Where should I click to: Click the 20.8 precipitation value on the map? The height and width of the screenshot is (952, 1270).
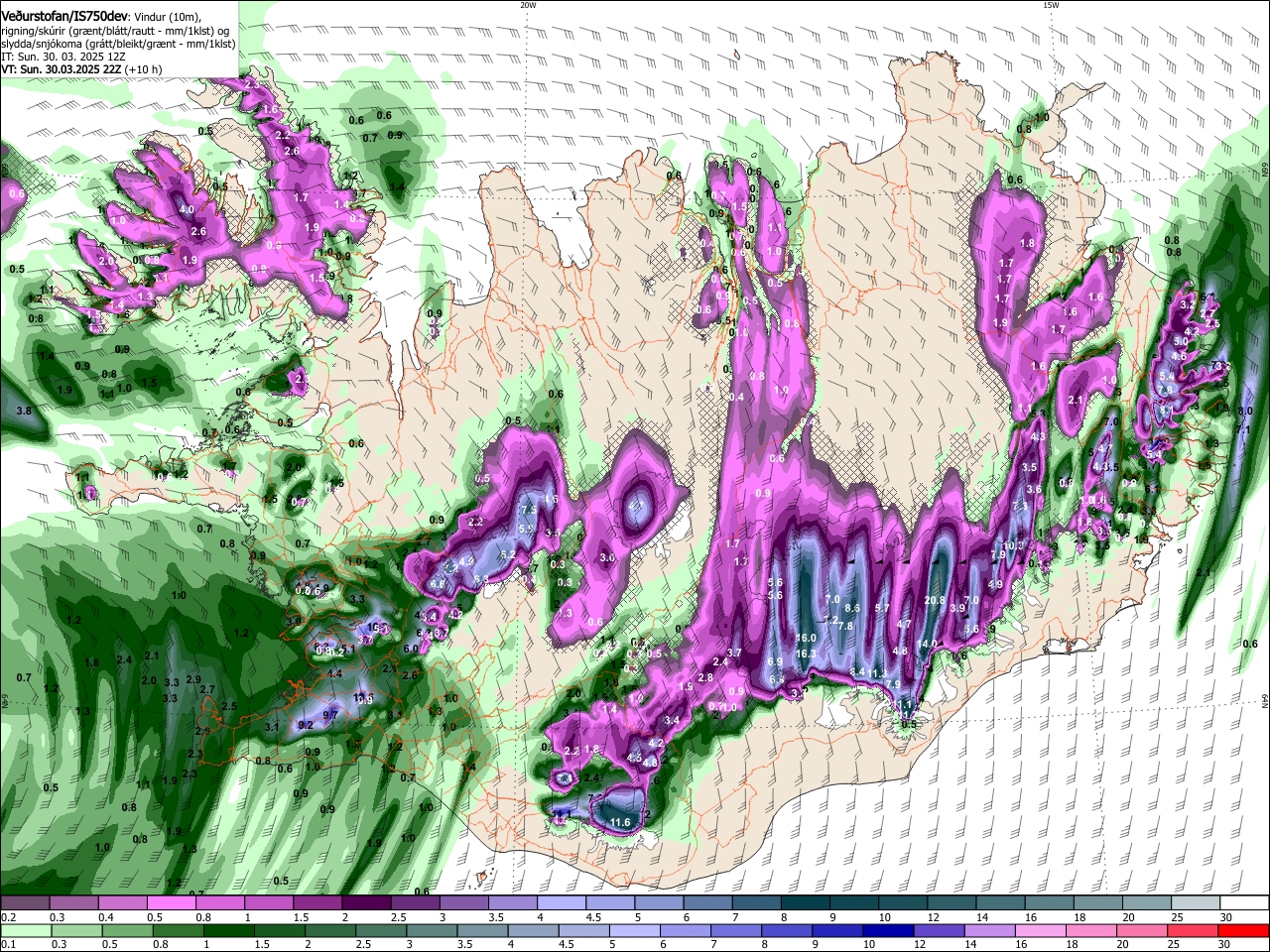coord(934,600)
